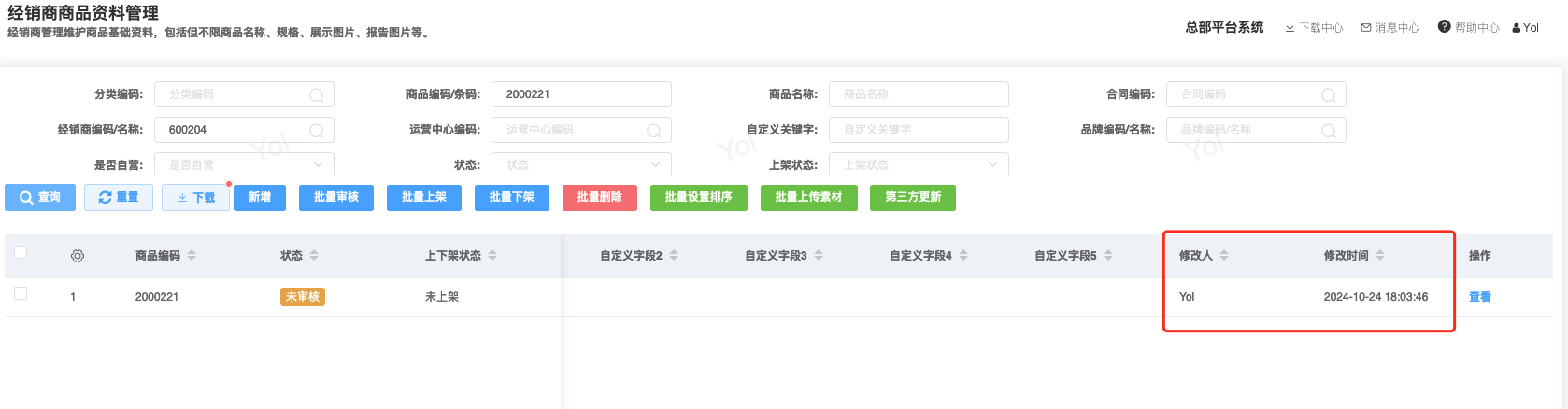Toggle the select-all header checkbox
Image resolution: width=1568 pixels, height=409 pixels.
point(21,252)
